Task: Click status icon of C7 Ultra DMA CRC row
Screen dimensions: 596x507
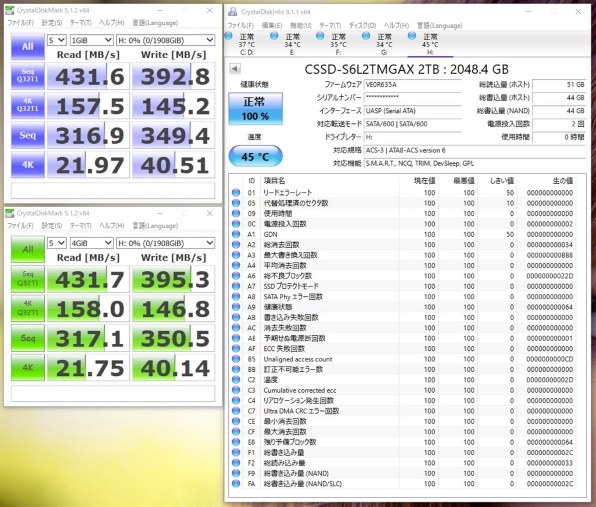Action: pos(236,411)
